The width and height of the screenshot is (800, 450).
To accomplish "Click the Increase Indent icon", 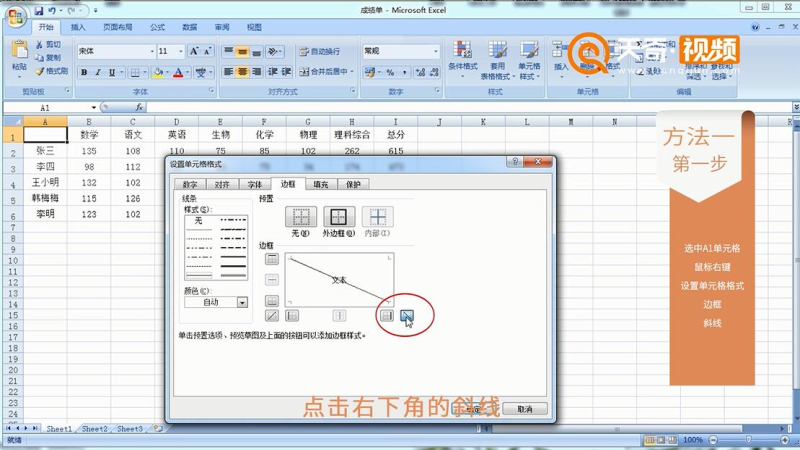I will pyautogui.click(x=286, y=72).
